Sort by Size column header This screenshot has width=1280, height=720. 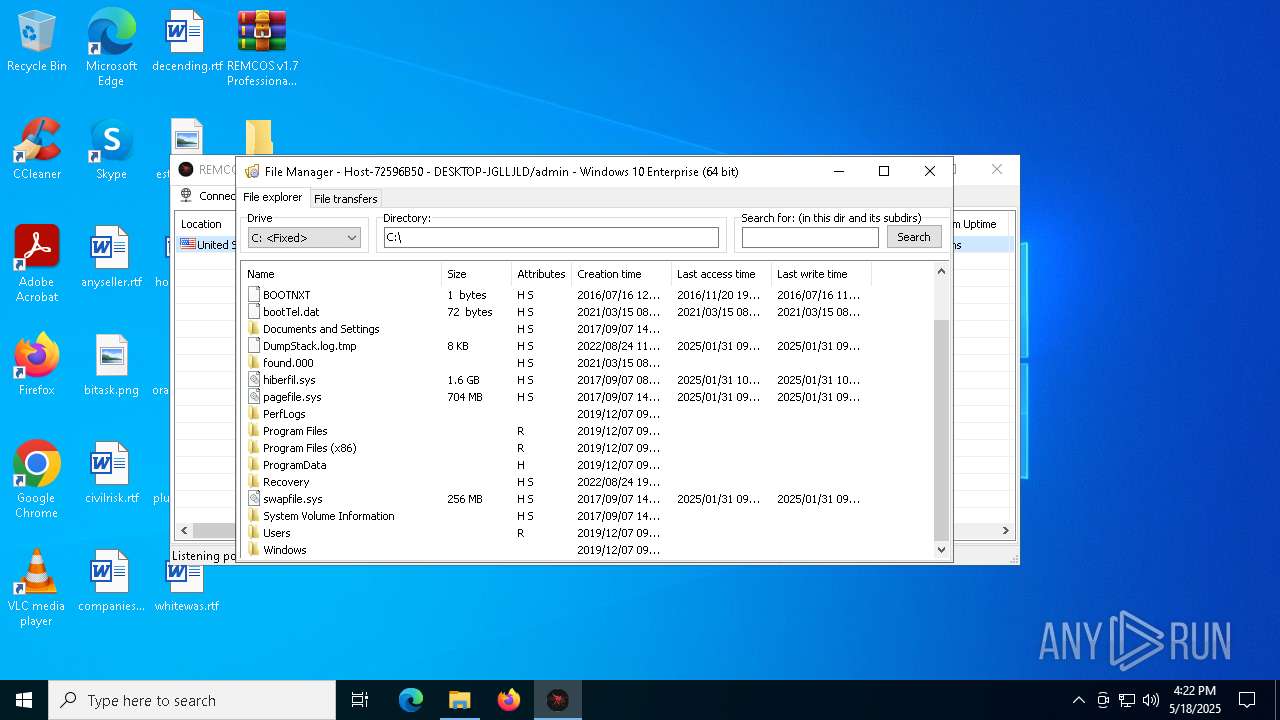click(x=476, y=274)
